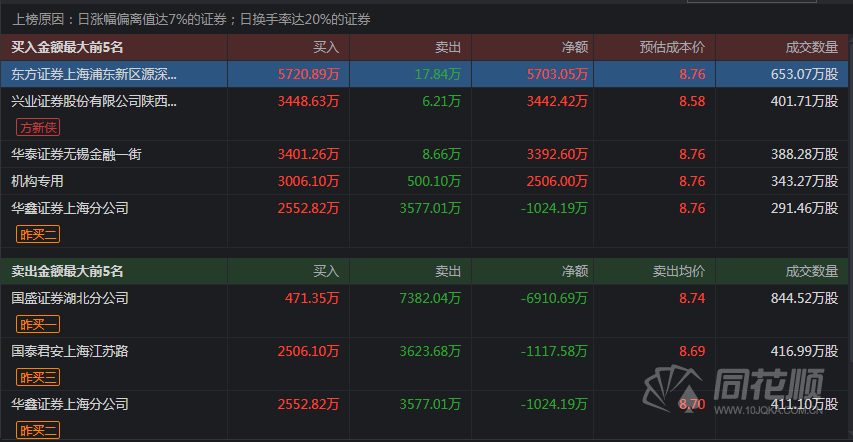Open 华鑫证券上海分公司 in the 卖出金额最大前5名 section
The image size is (853, 442).
(70, 404)
